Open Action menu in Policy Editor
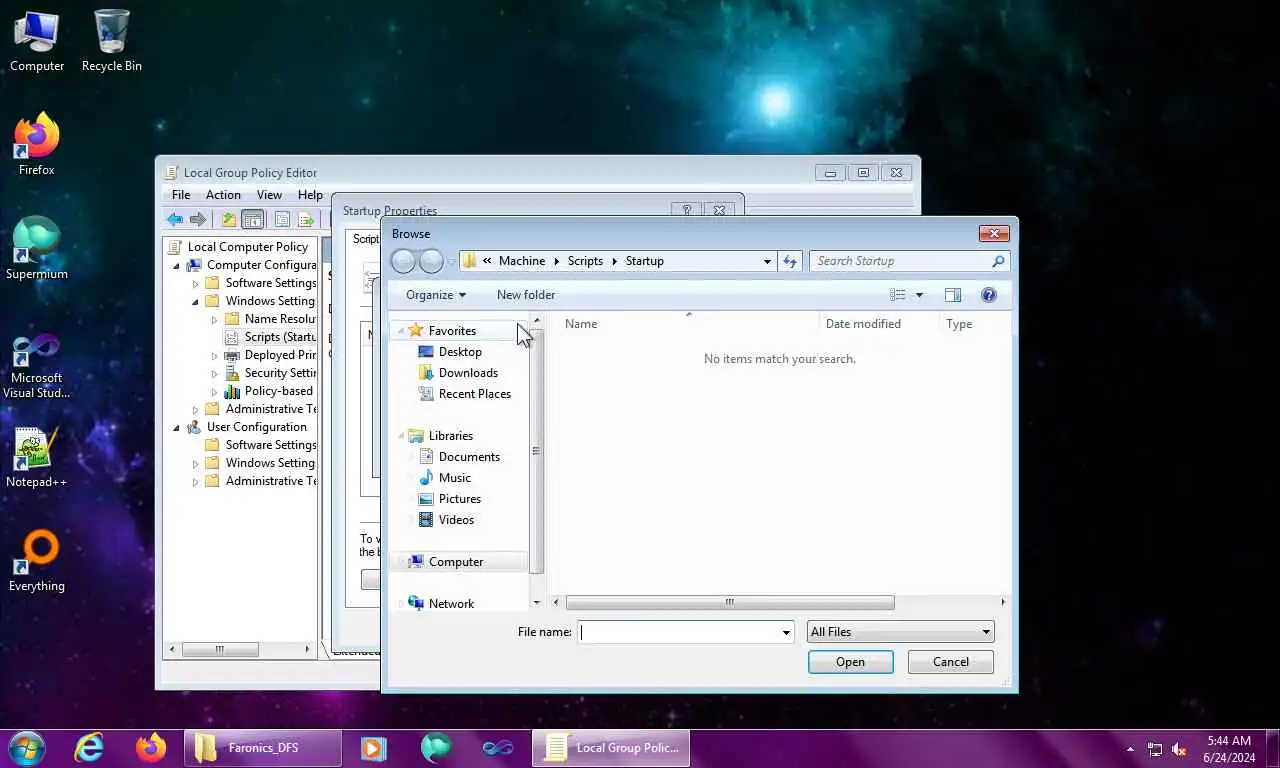 [x=223, y=195]
